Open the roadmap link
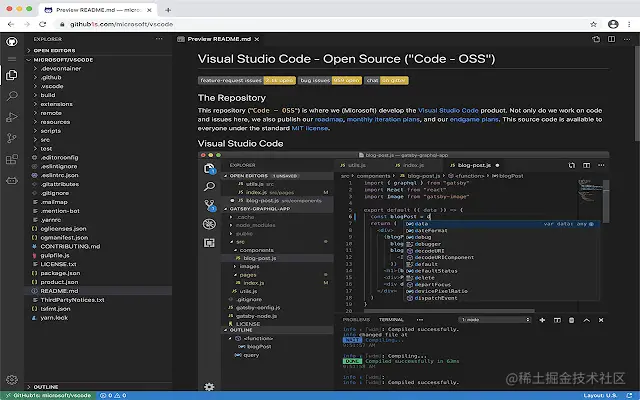 [x=329, y=120]
